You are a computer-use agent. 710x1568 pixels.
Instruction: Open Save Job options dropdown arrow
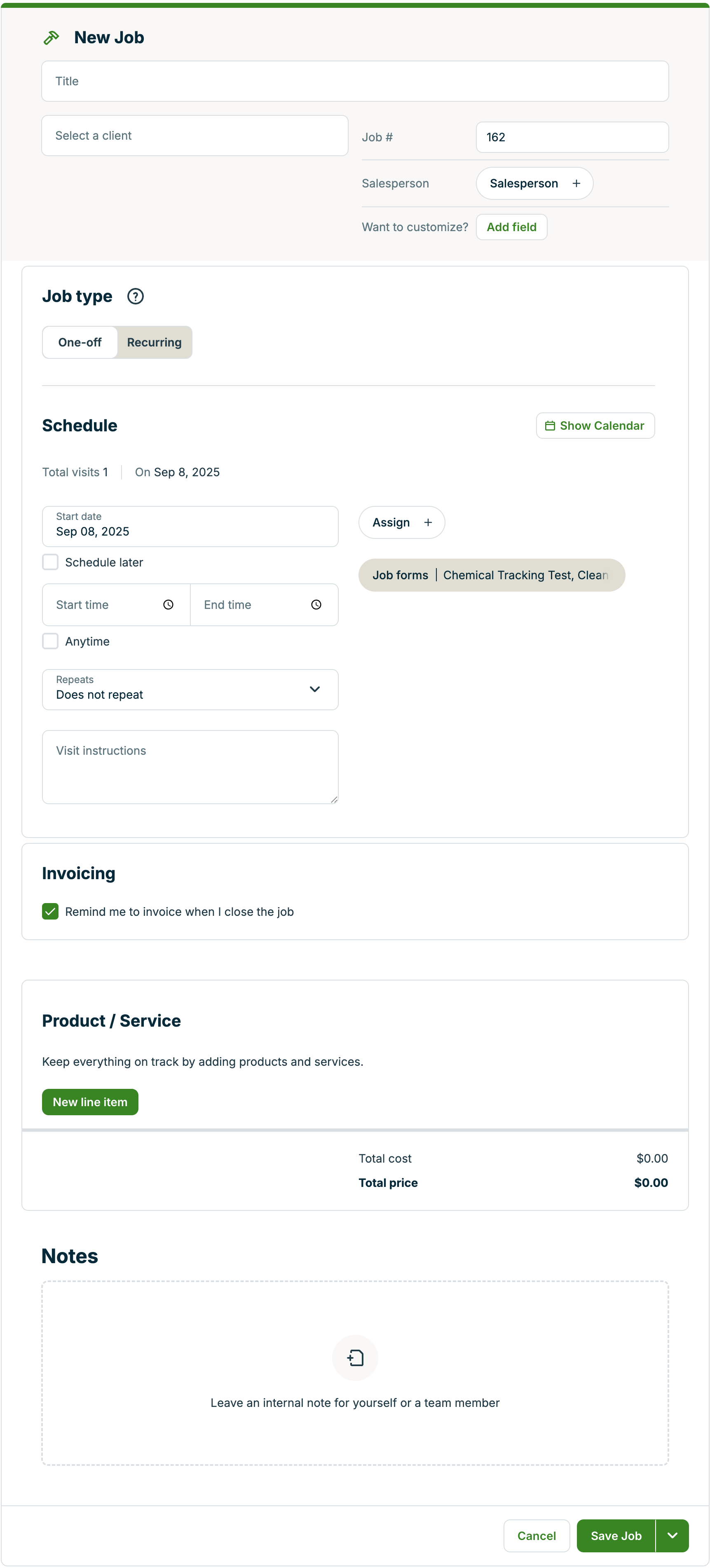coord(672,1535)
